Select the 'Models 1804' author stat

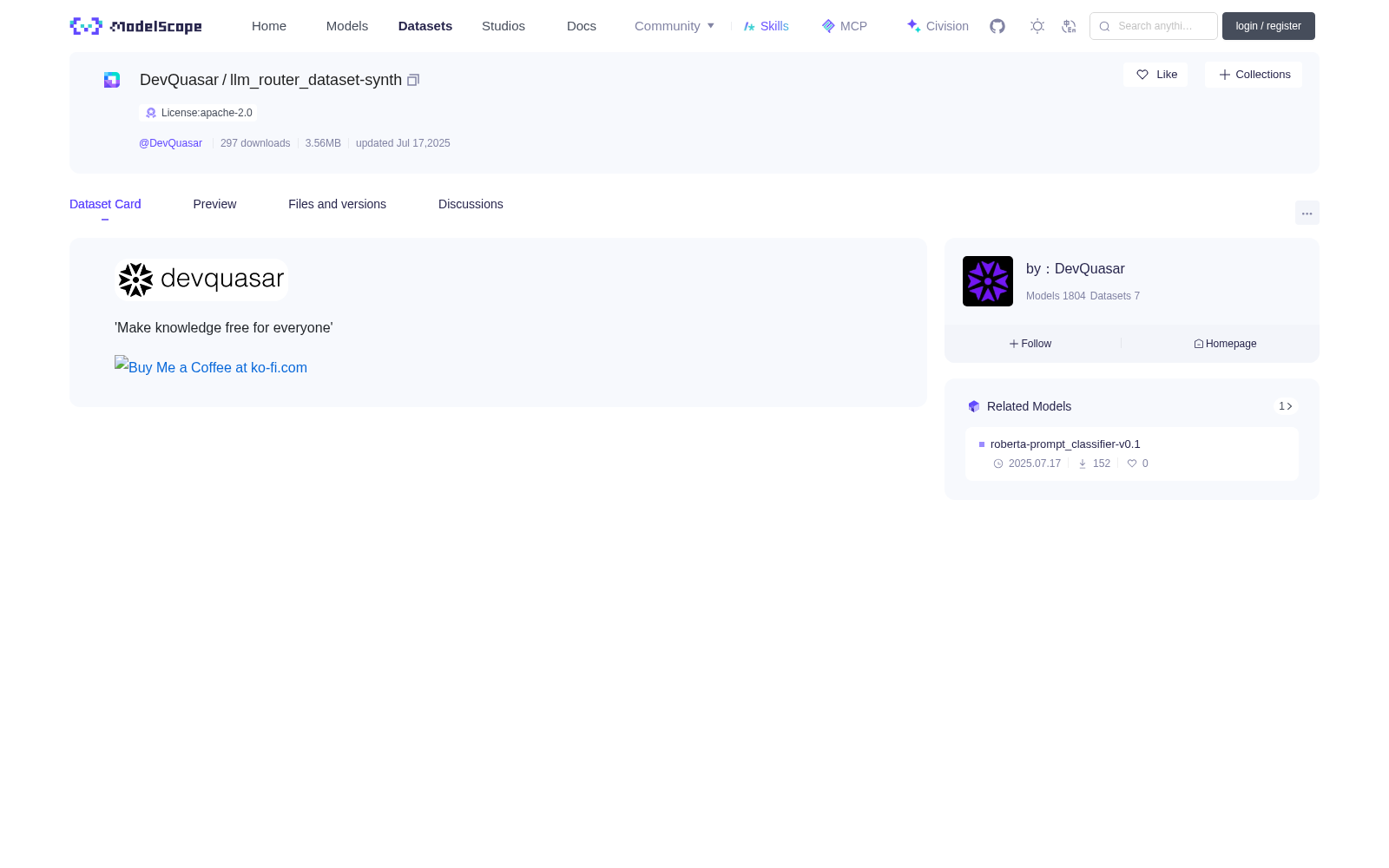click(x=1056, y=296)
